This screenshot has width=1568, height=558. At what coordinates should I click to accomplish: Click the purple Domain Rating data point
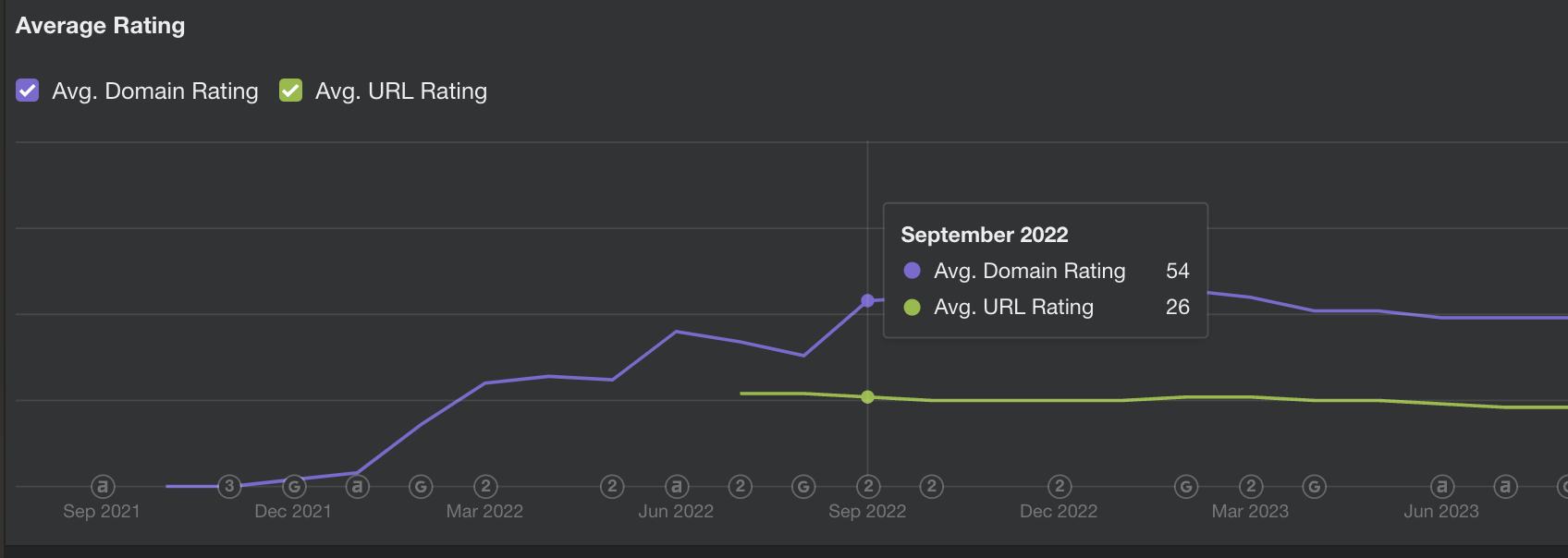pos(867,300)
